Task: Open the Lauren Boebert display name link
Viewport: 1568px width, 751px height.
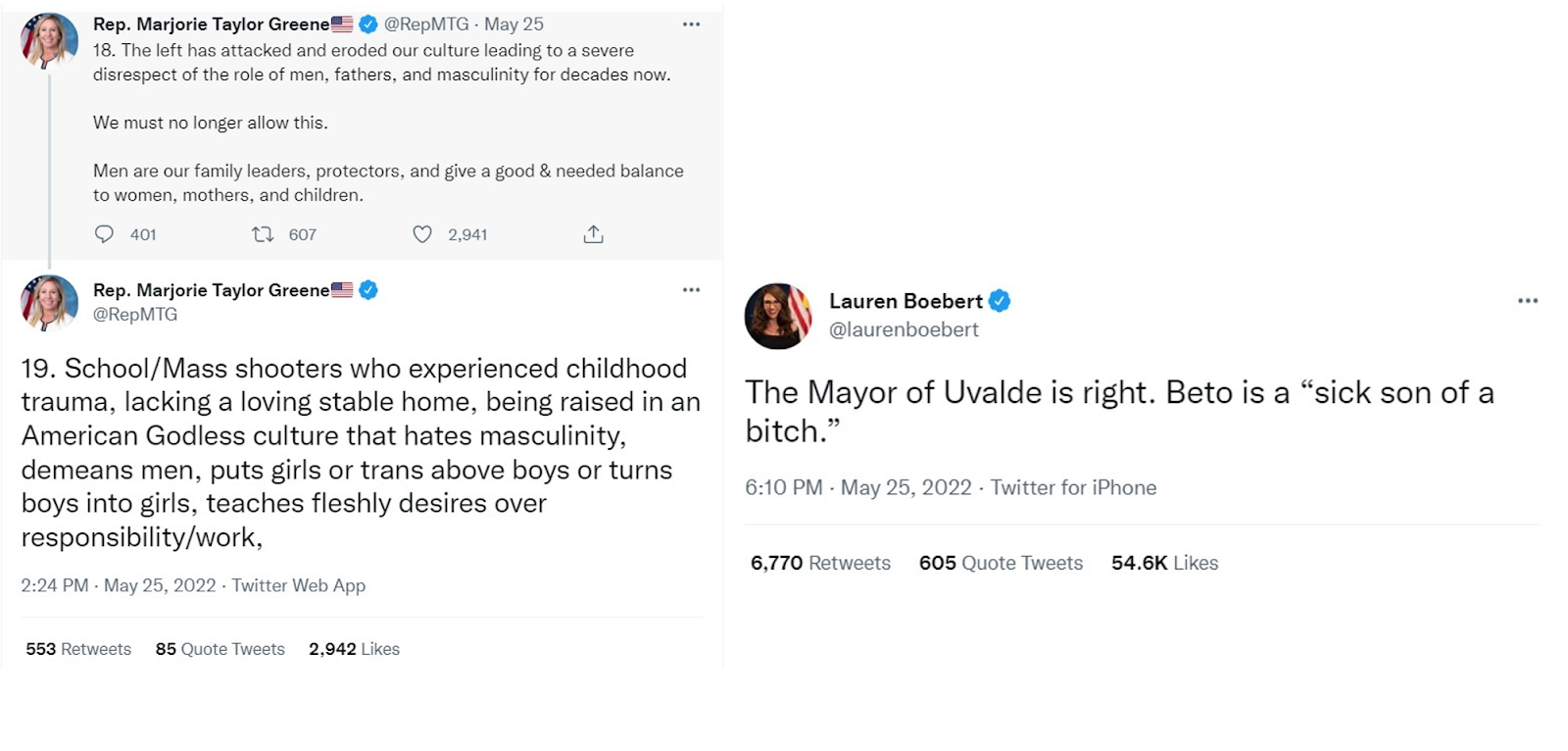Action: pos(906,301)
